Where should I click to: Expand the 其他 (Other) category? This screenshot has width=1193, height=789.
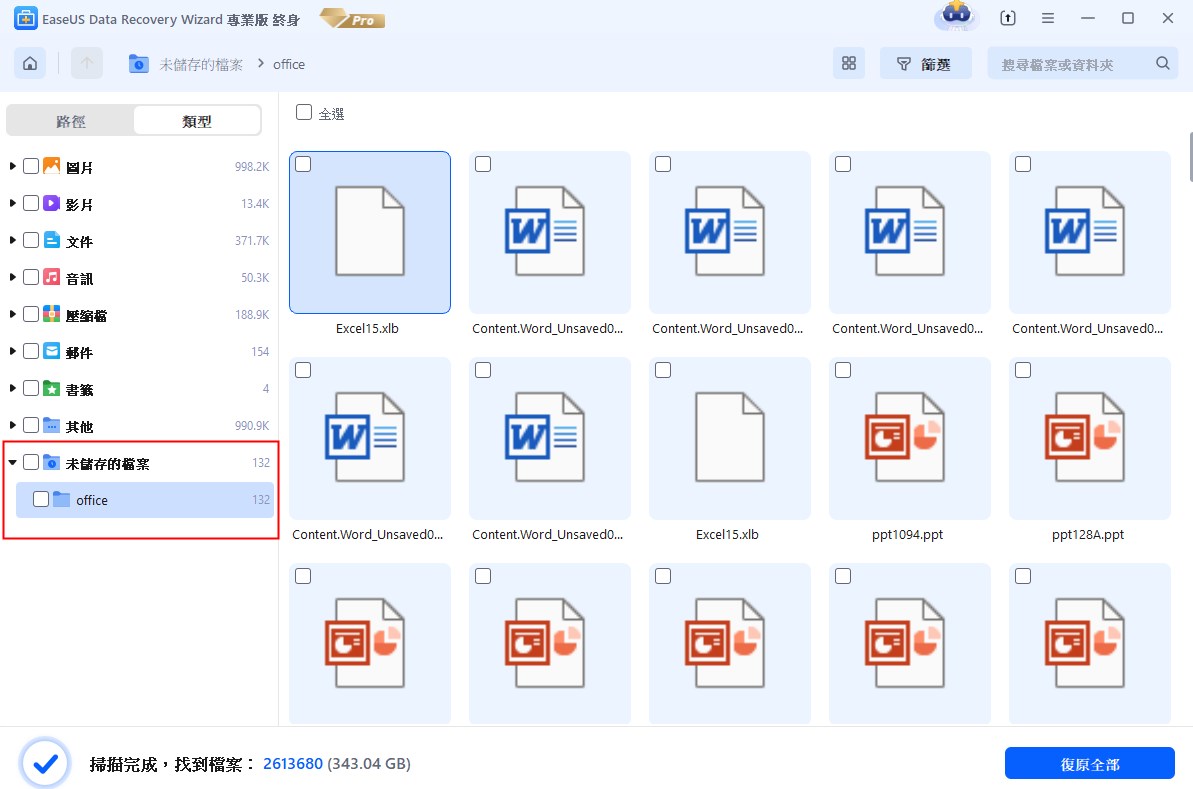tap(12, 425)
